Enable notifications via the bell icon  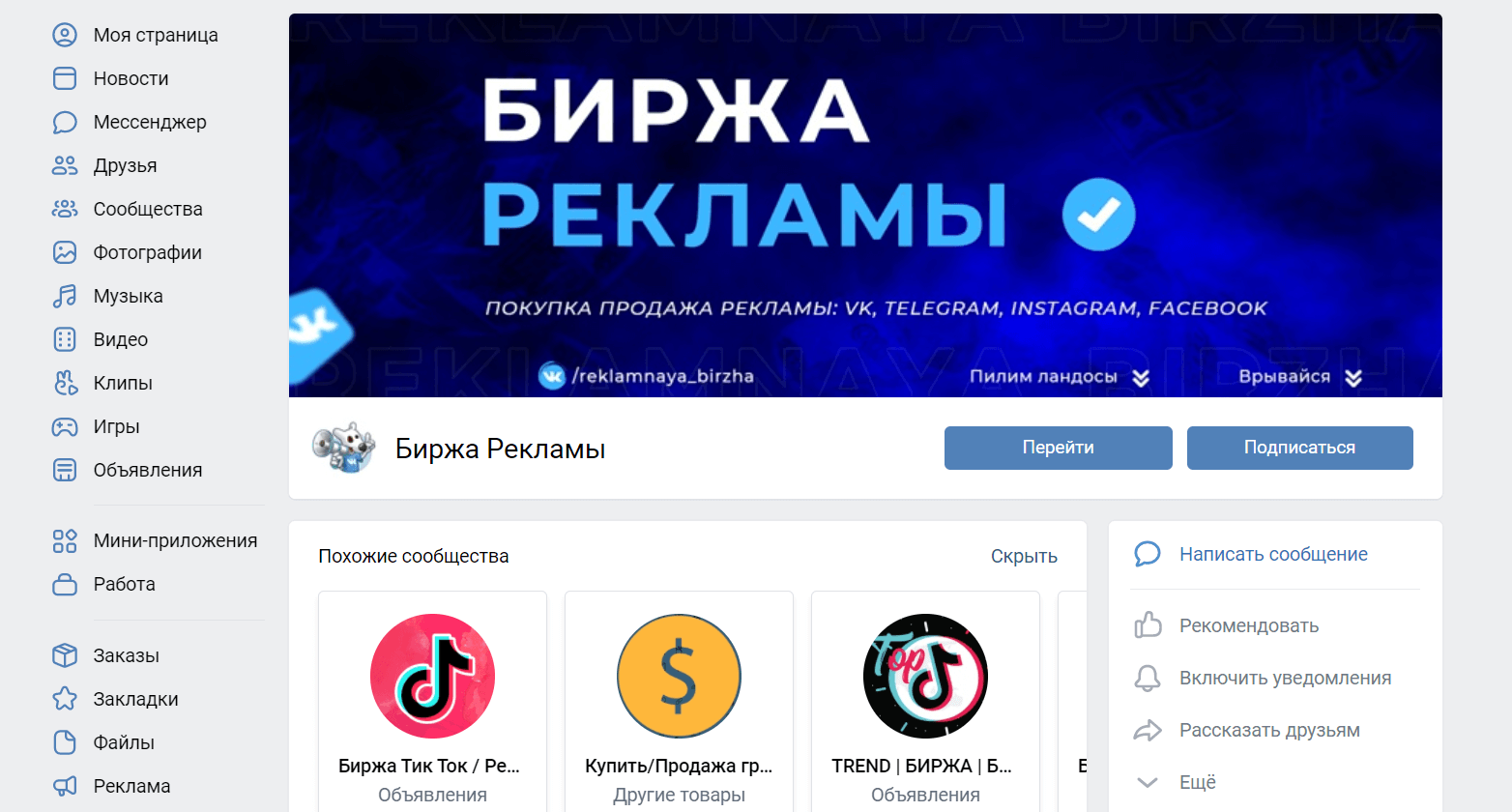1148,678
